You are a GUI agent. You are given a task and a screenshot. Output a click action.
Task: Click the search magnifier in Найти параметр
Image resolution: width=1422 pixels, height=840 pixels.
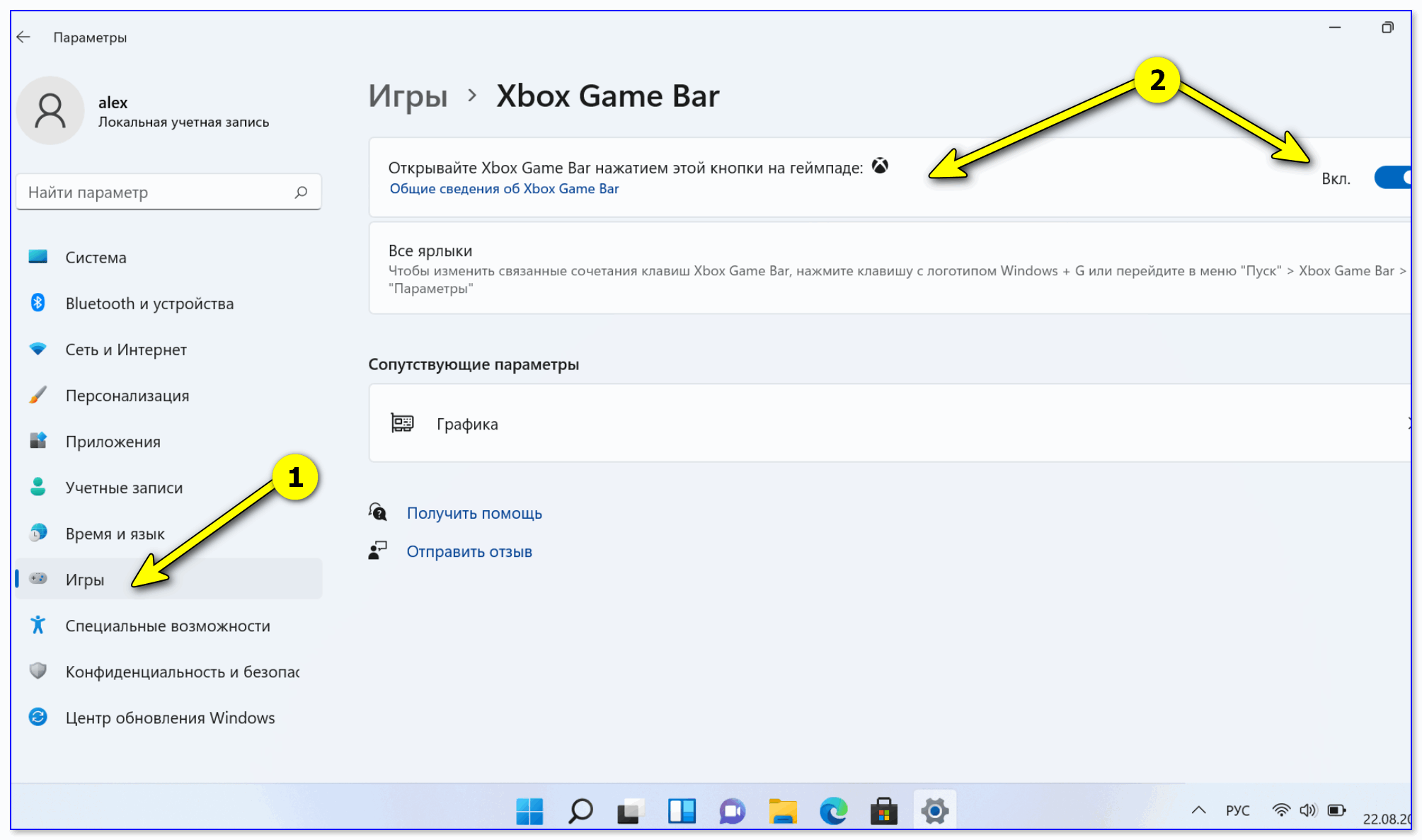[x=301, y=192]
